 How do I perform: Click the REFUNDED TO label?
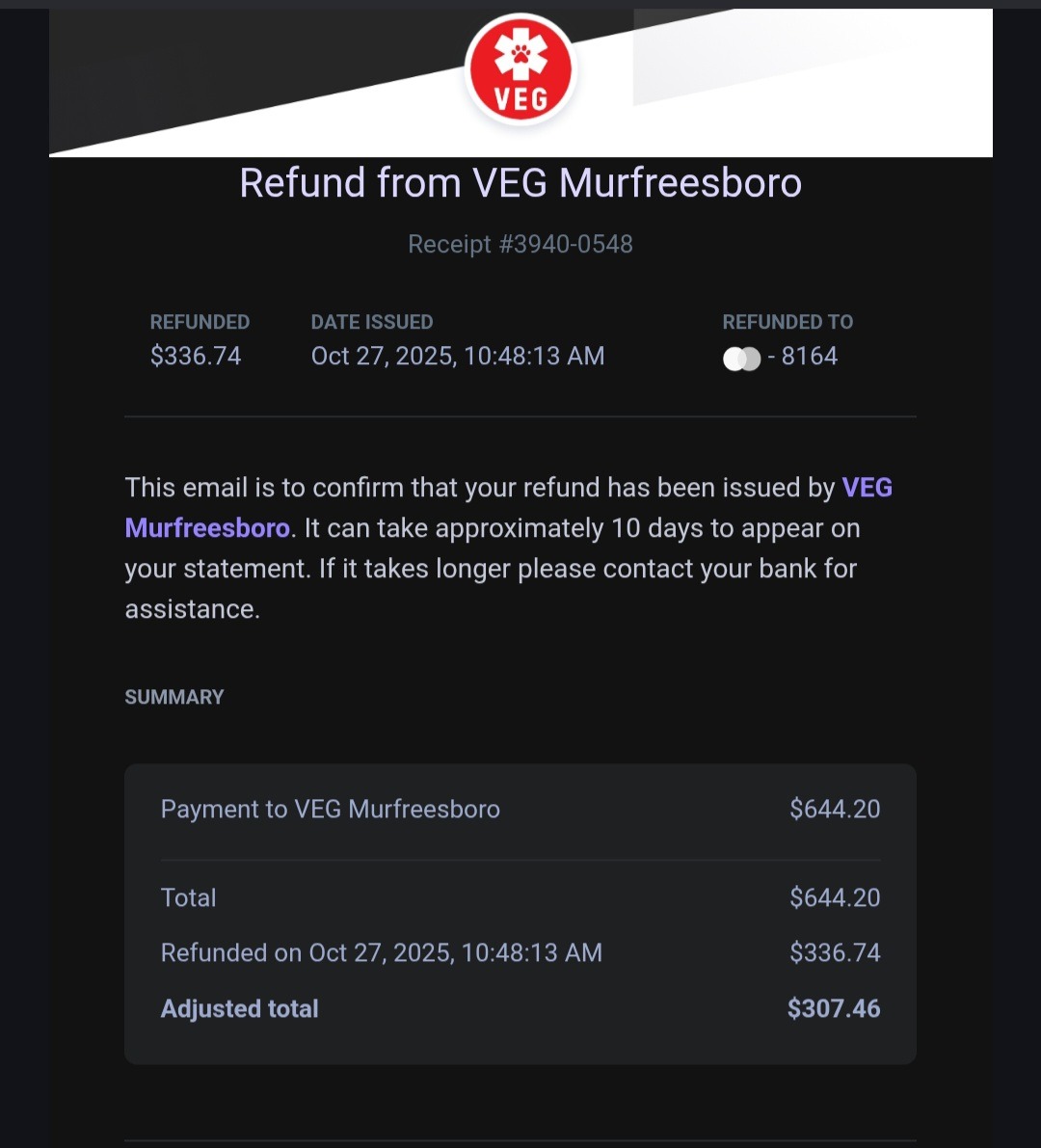(787, 322)
